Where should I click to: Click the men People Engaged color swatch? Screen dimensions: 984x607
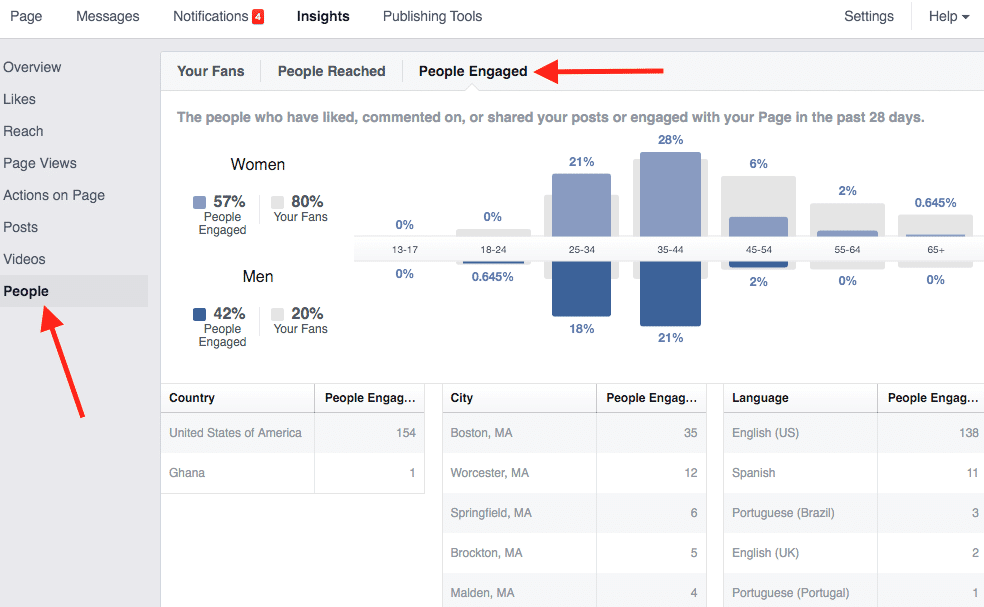pyautogui.click(x=200, y=314)
